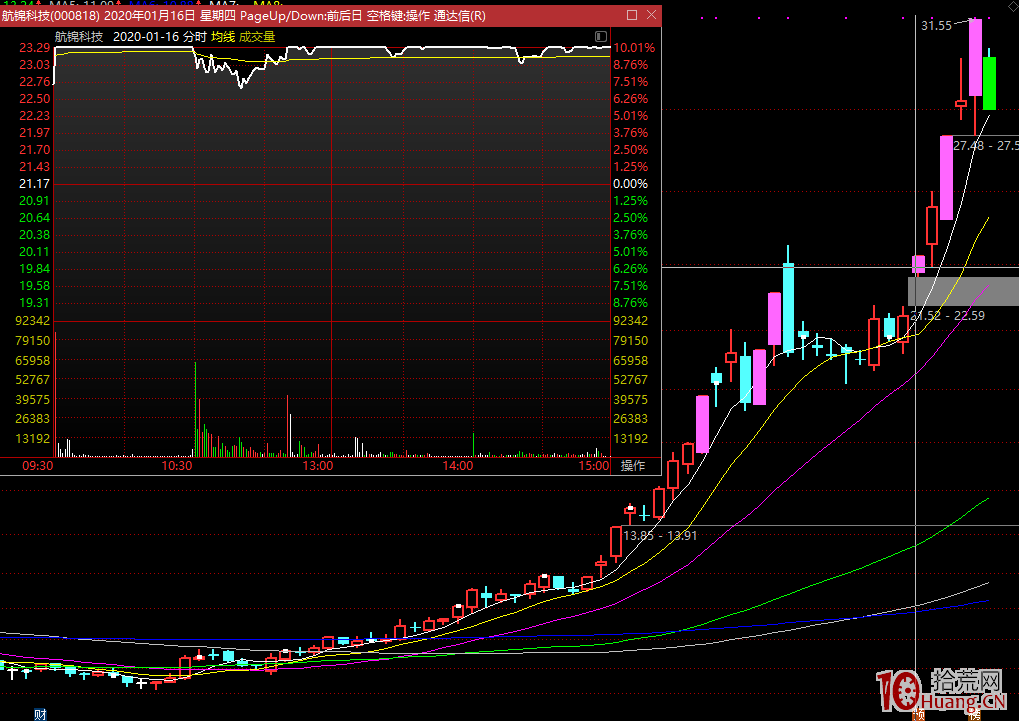Select the 成交量 label in the header
1019x721 pixels.
click(x=257, y=36)
